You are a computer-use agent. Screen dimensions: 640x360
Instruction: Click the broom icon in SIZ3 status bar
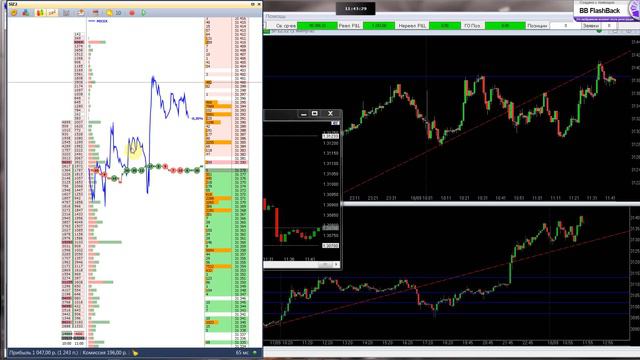click(135, 353)
